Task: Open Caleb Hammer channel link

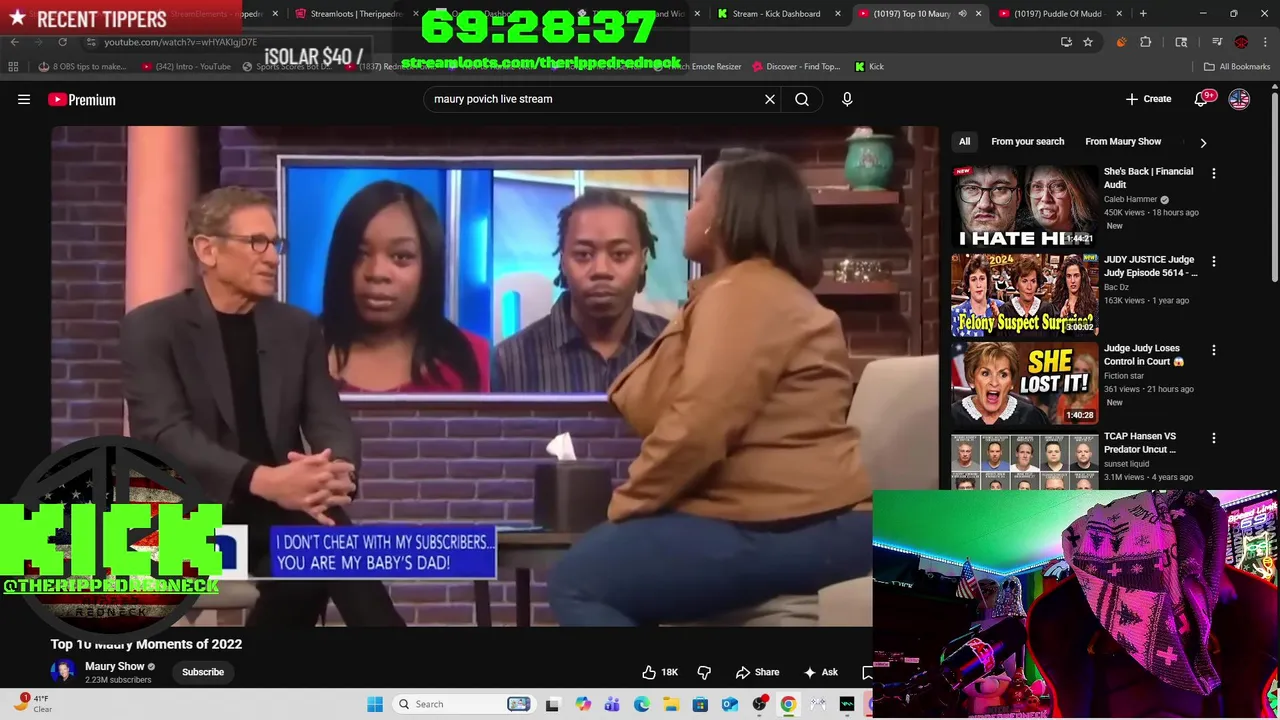Action: click(x=1130, y=199)
